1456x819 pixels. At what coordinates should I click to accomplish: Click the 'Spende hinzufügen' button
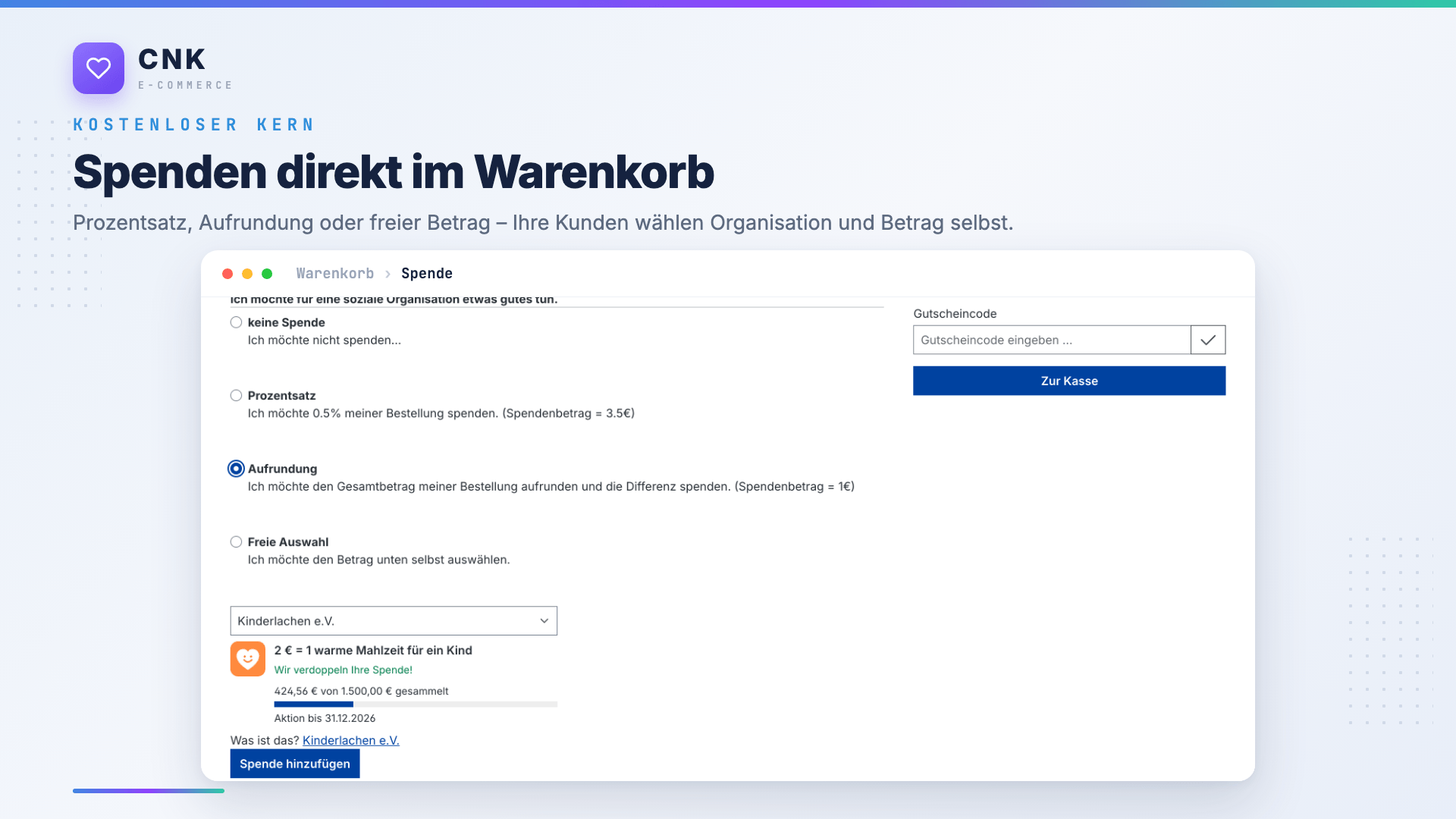click(295, 764)
